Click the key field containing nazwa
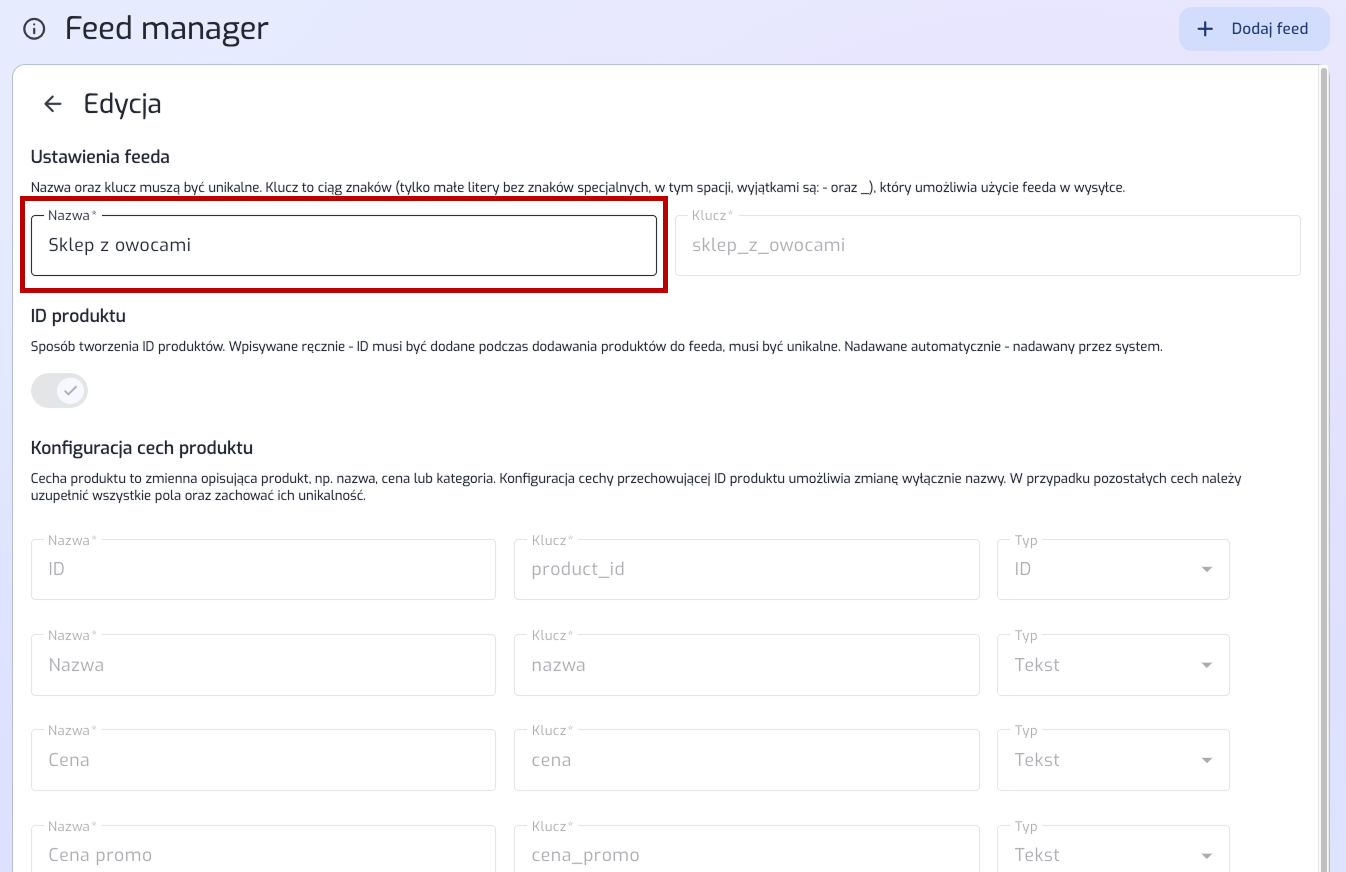 coord(746,665)
